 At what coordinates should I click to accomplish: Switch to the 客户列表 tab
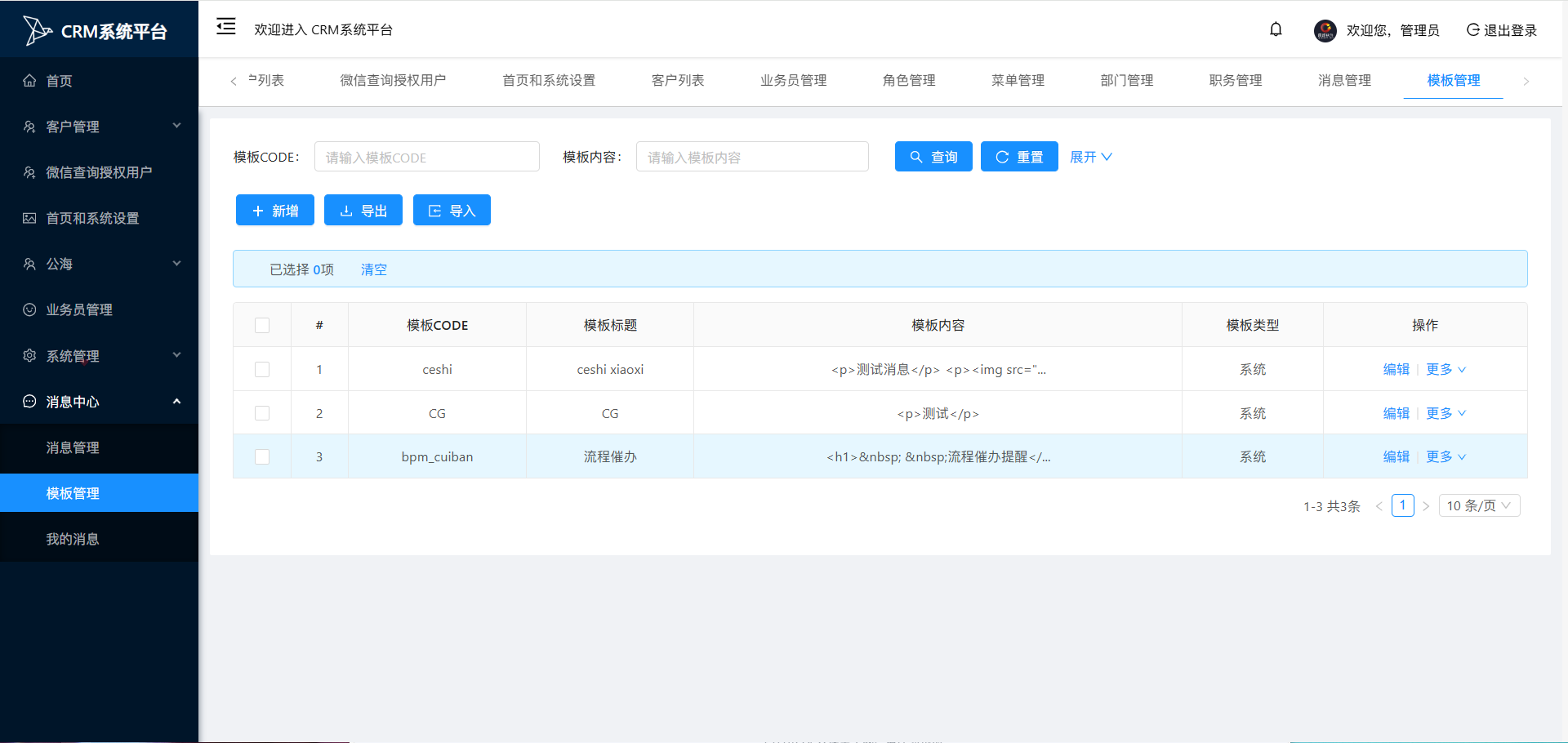[678, 80]
